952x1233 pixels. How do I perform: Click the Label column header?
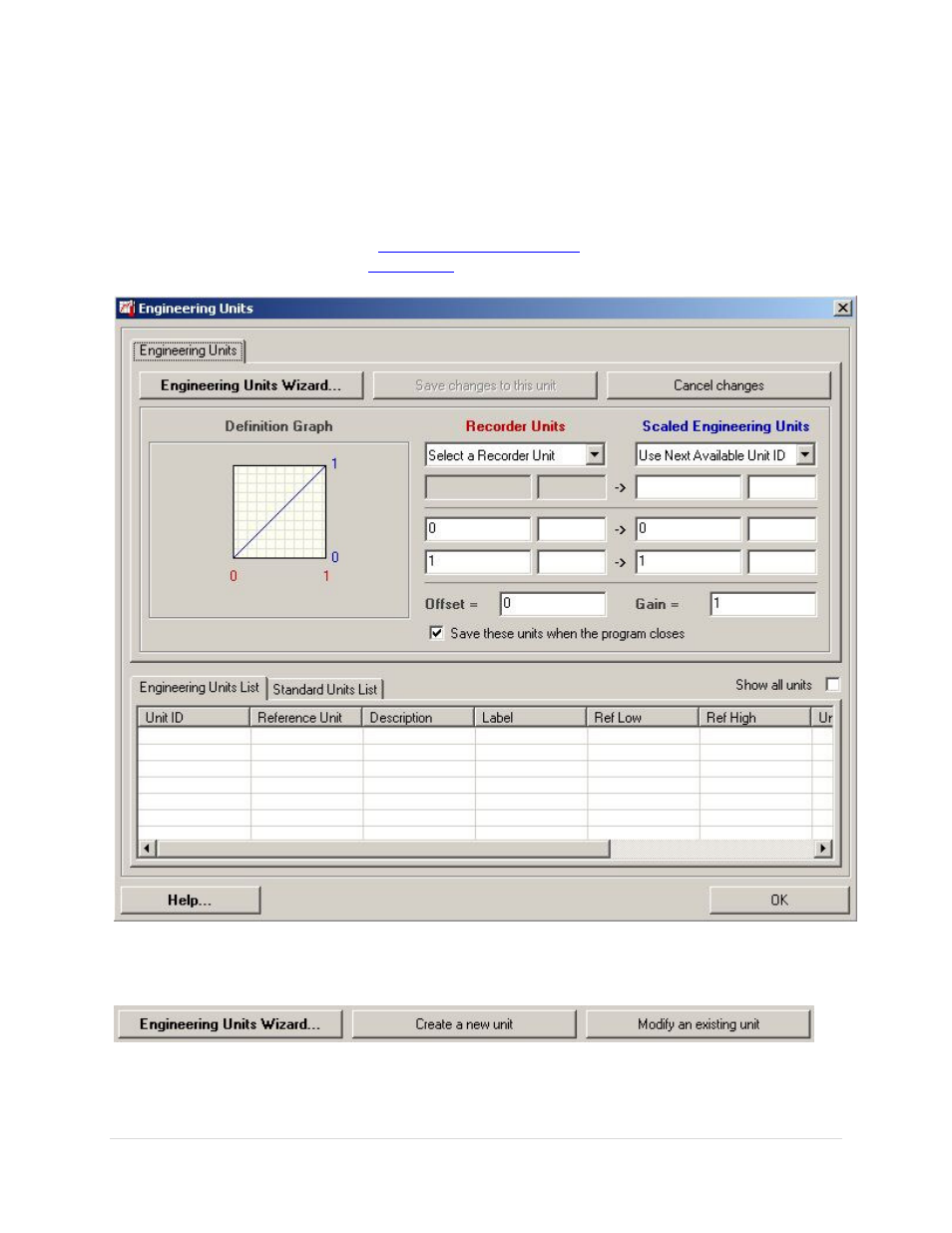pyautogui.click(x=530, y=718)
